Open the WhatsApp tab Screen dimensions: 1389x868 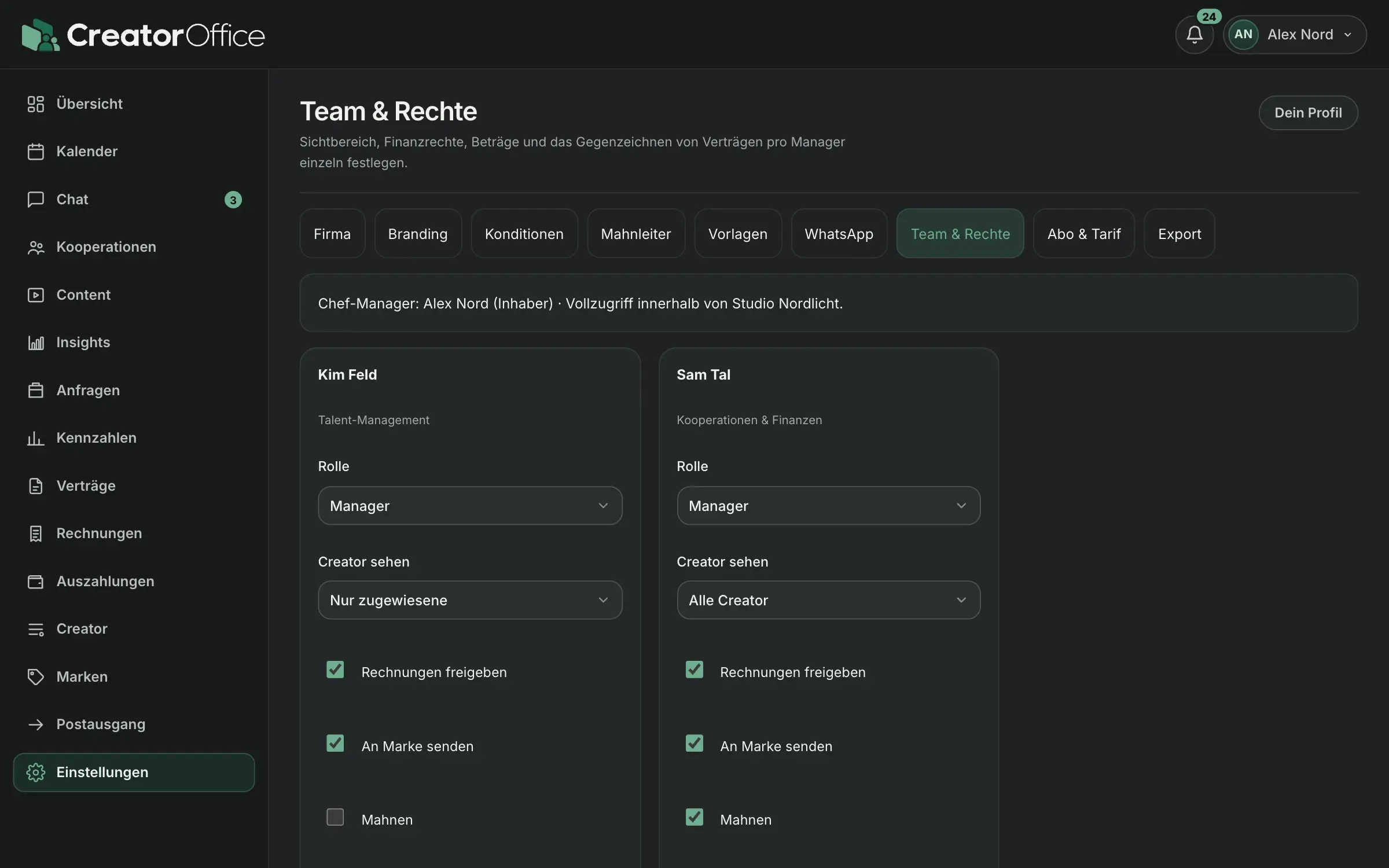click(x=839, y=234)
